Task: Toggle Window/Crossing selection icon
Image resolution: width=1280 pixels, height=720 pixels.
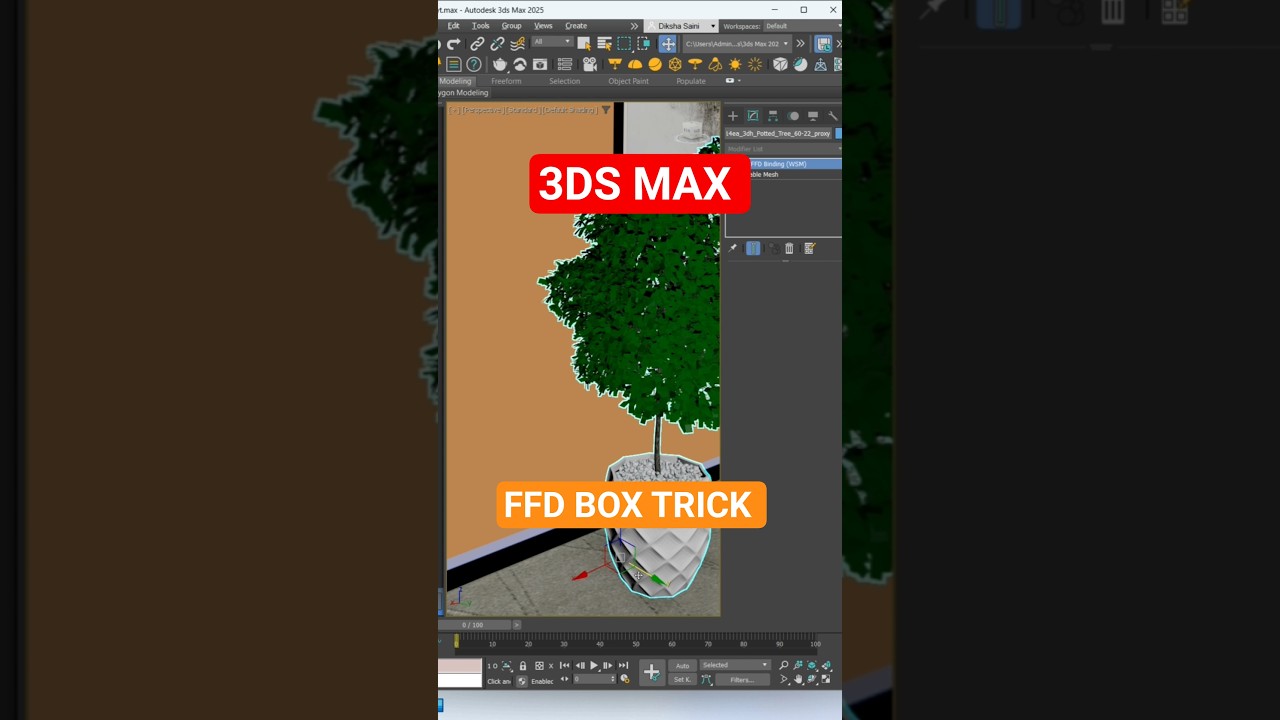Action: pos(644,44)
